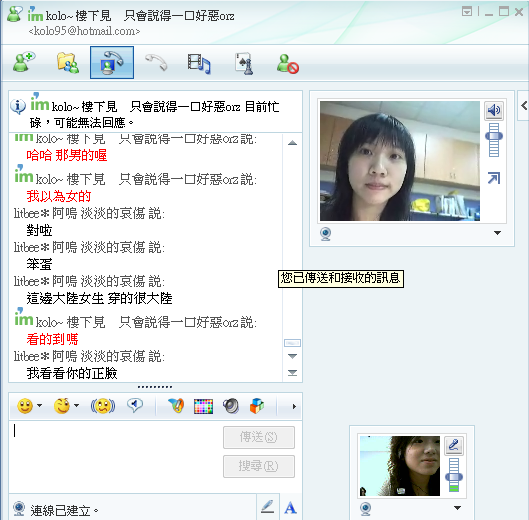Open the media sharing film-and-music icon
This screenshot has height=520, width=529.
[199, 63]
